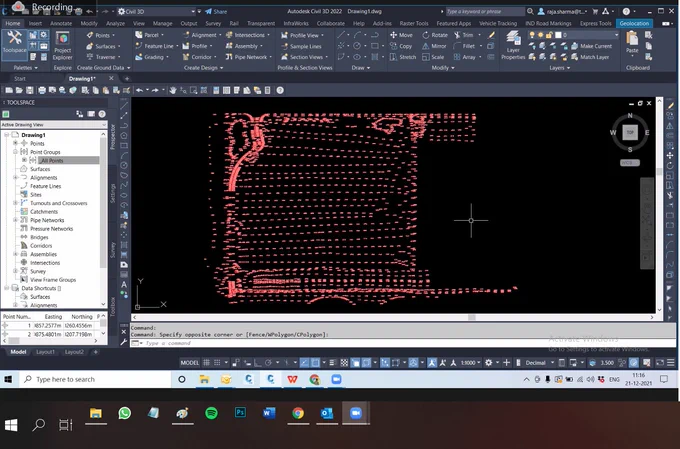Launch Project Explorer from the ribbon
Viewport: 680px width, 449px height.
[63, 46]
